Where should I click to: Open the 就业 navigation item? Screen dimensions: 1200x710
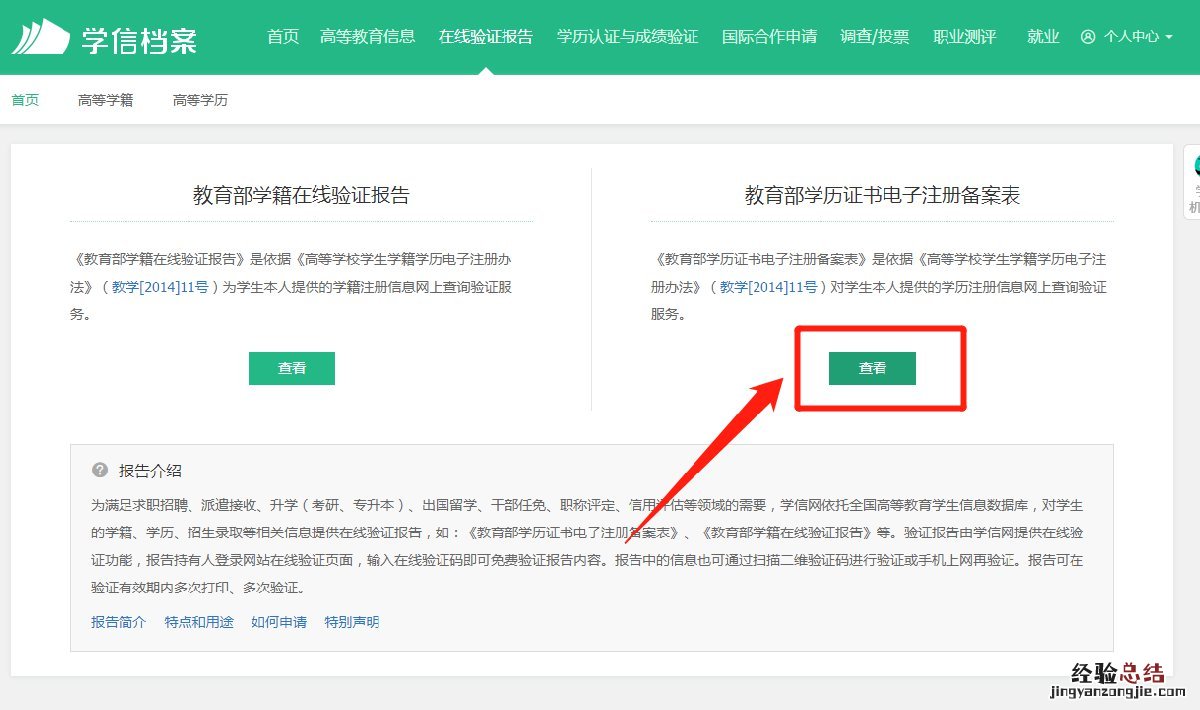[x=1043, y=37]
